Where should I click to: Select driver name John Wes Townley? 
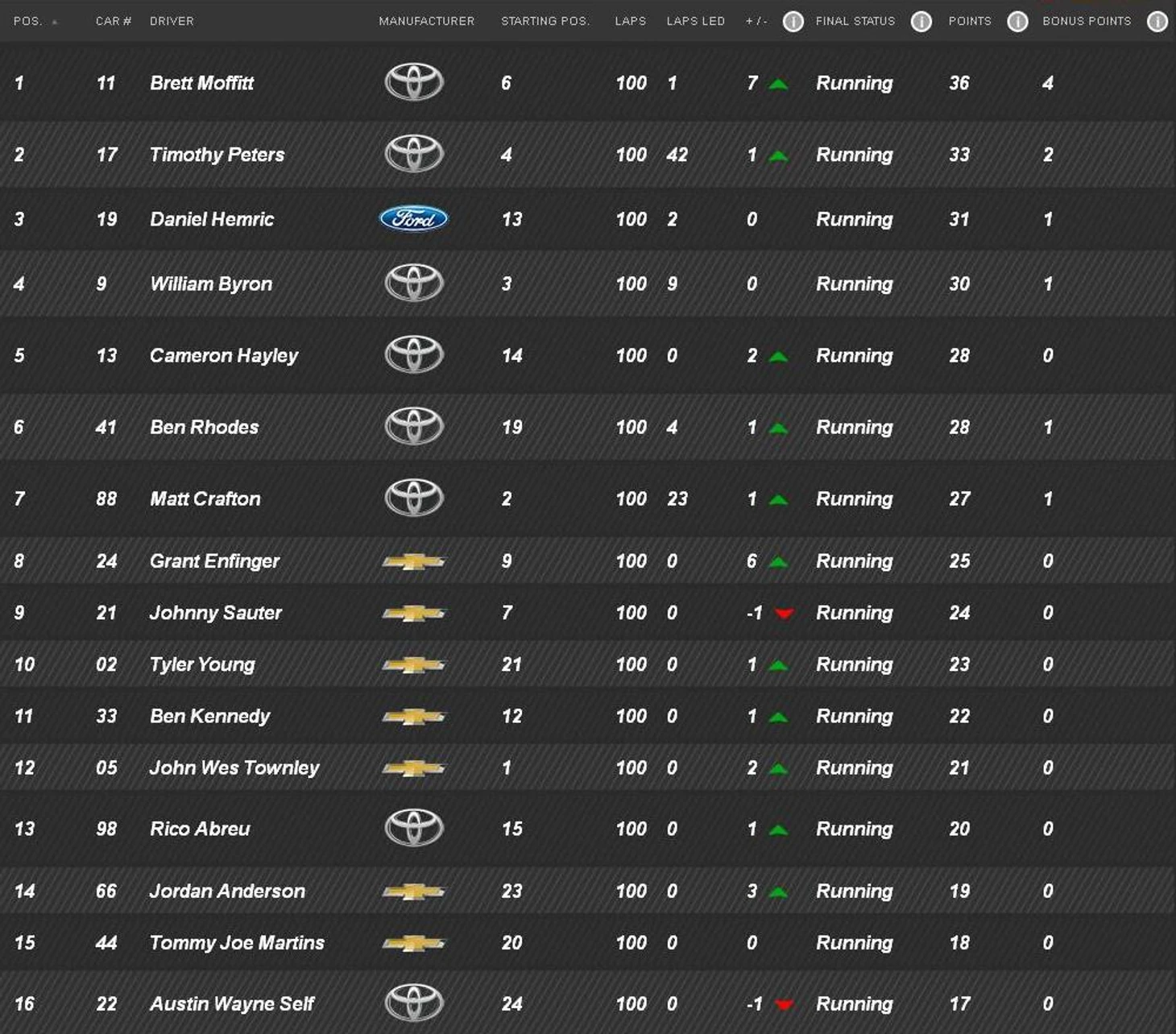234,767
